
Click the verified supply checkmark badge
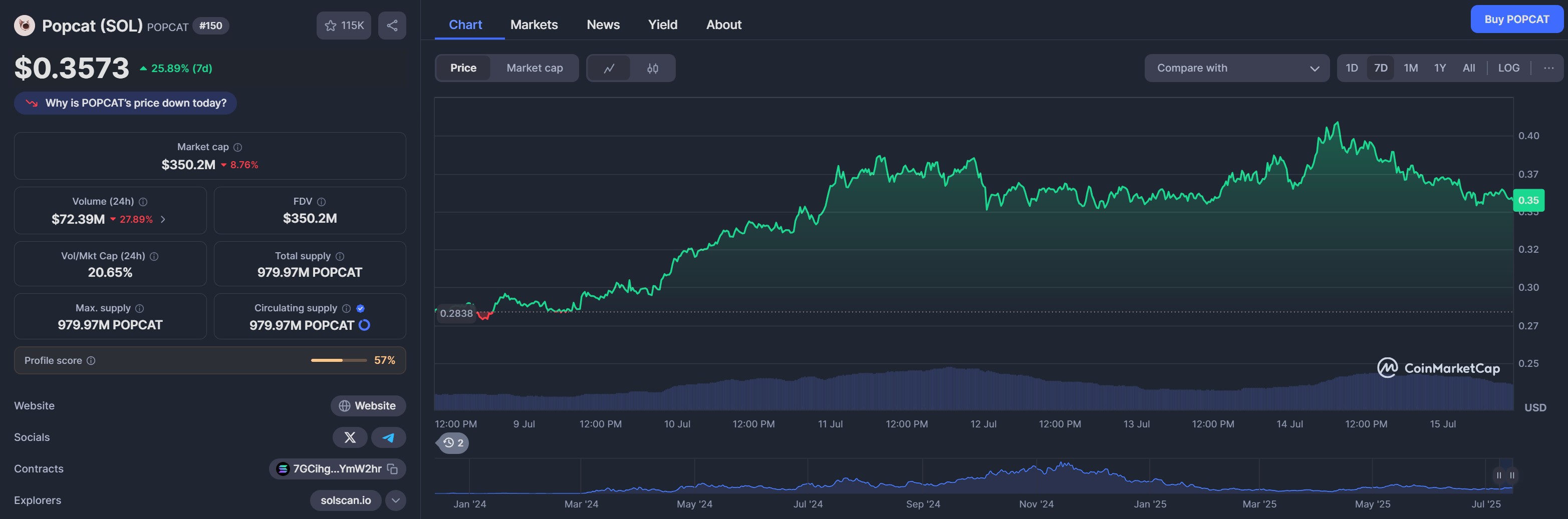point(360,308)
